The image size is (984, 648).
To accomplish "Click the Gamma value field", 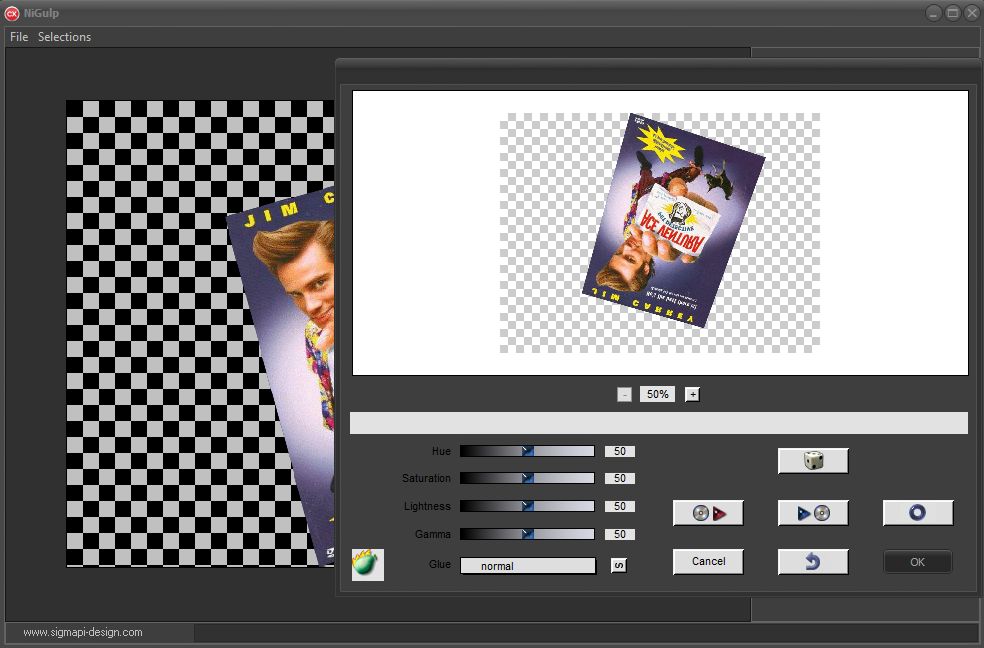I will pos(620,534).
